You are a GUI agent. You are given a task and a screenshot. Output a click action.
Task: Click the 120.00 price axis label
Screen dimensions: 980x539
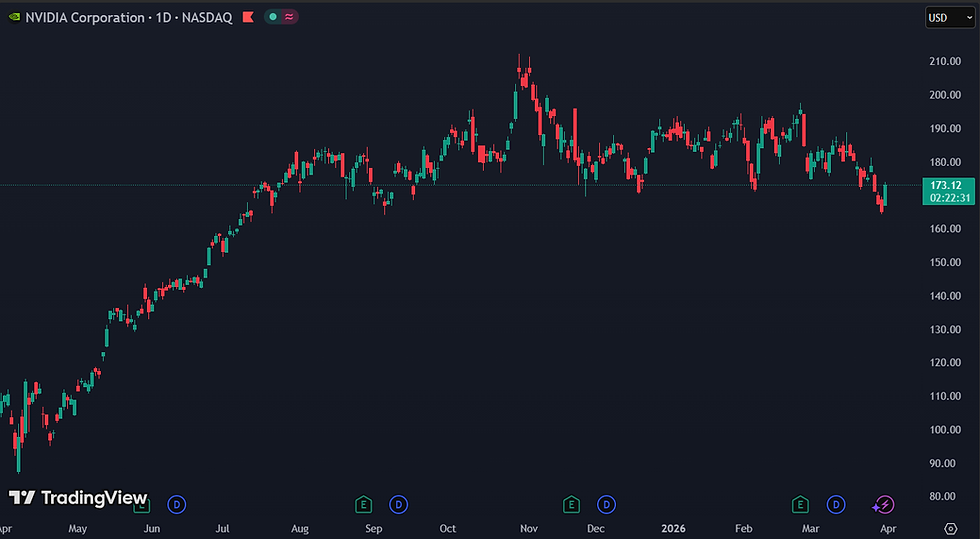pyautogui.click(x=946, y=363)
